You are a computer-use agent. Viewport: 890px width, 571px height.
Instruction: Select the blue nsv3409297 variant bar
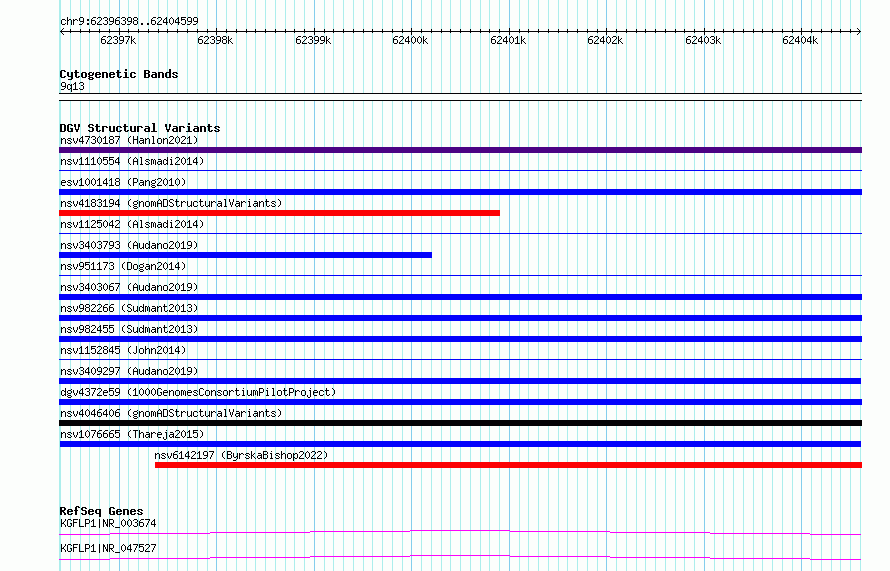click(460, 381)
